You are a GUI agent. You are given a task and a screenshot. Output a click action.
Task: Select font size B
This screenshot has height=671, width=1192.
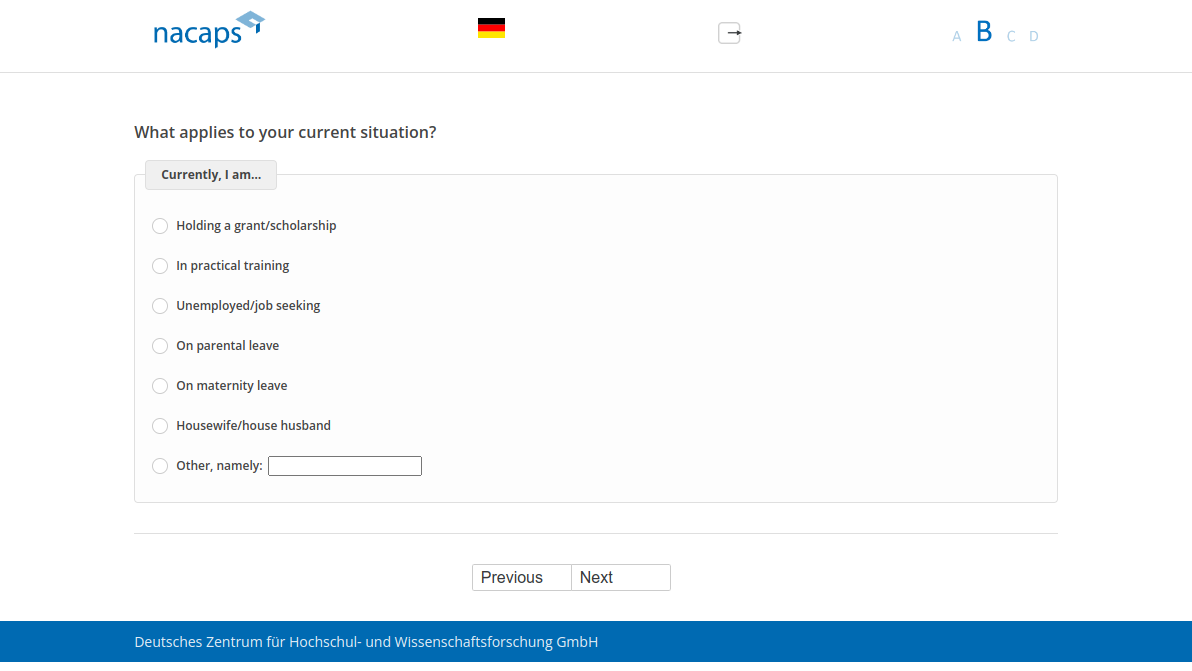click(984, 32)
